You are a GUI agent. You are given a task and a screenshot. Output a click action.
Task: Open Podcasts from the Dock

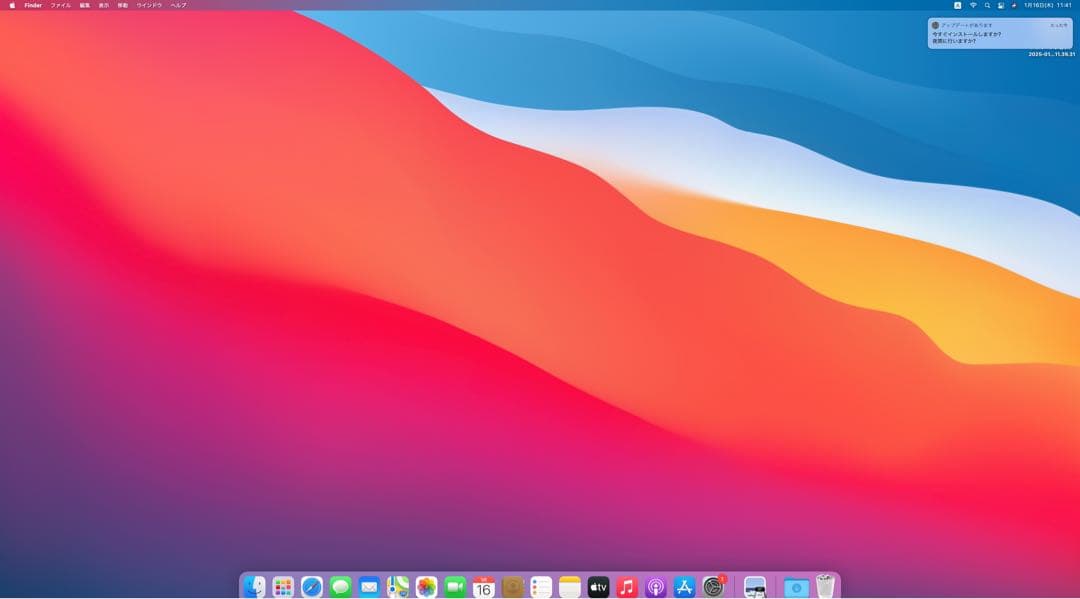click(x=653, y=588)
